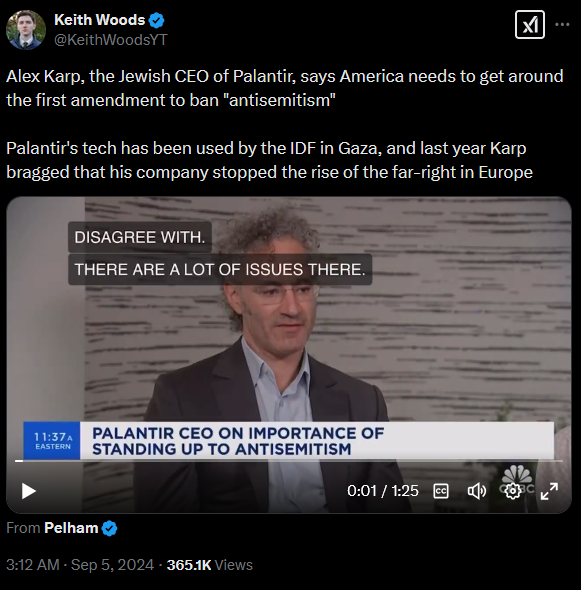The image size is (581, 590).
Task: Open the Keith Woods display name
Action: (99, 20)
